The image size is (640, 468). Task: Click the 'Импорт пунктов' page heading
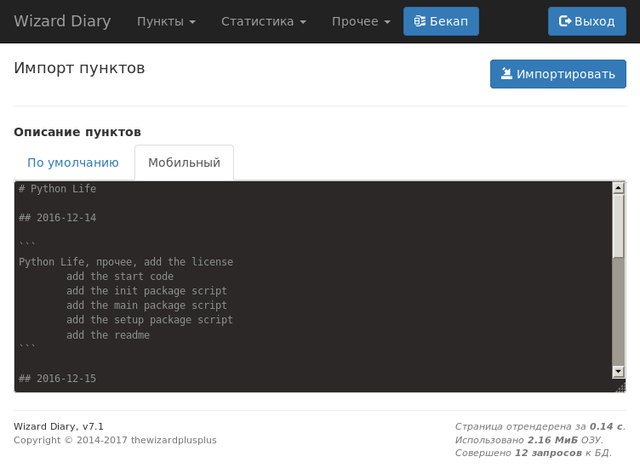coord(79,68)
